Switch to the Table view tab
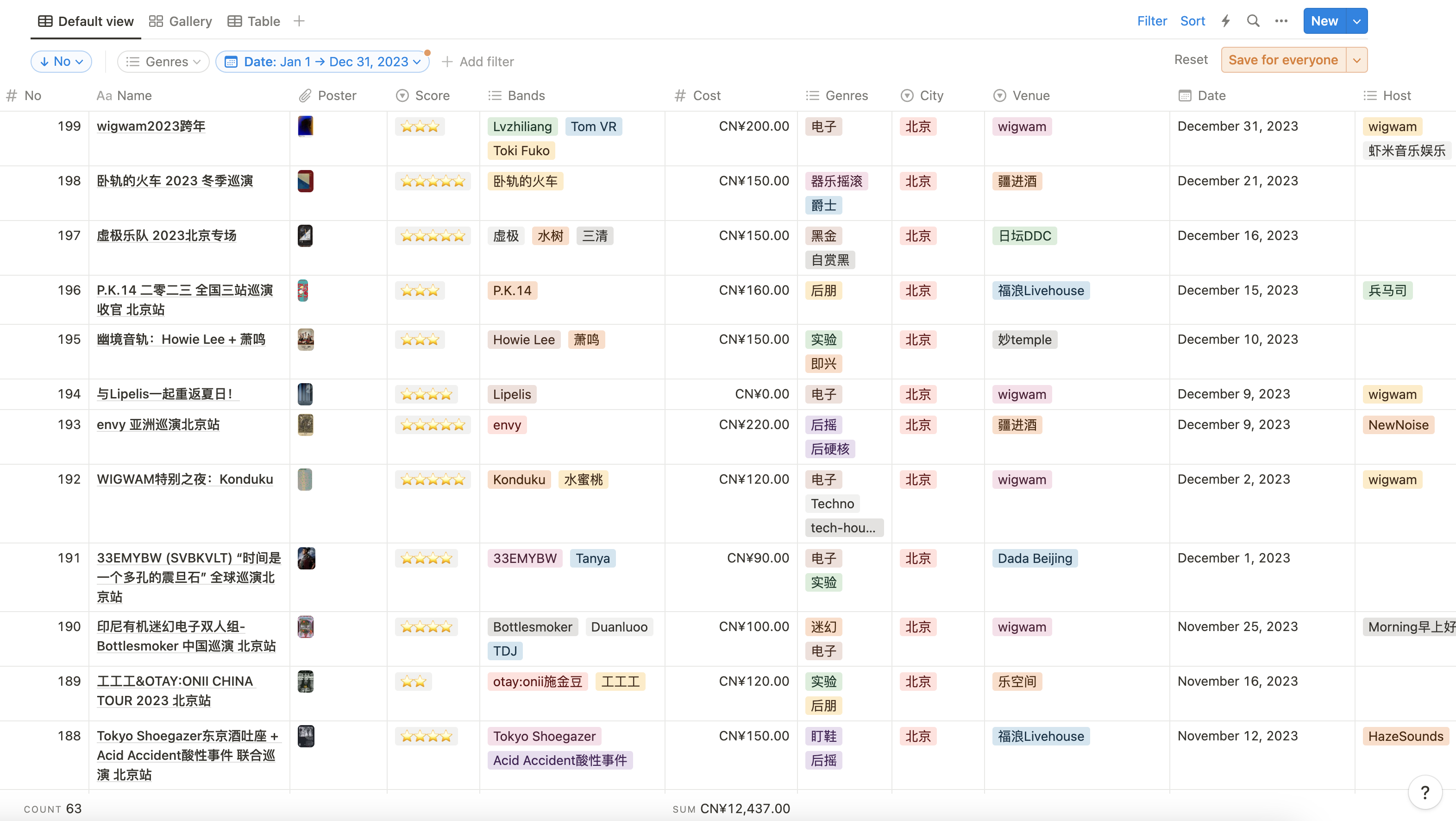This screenshot has height=821, width=1456. (254, 21)
